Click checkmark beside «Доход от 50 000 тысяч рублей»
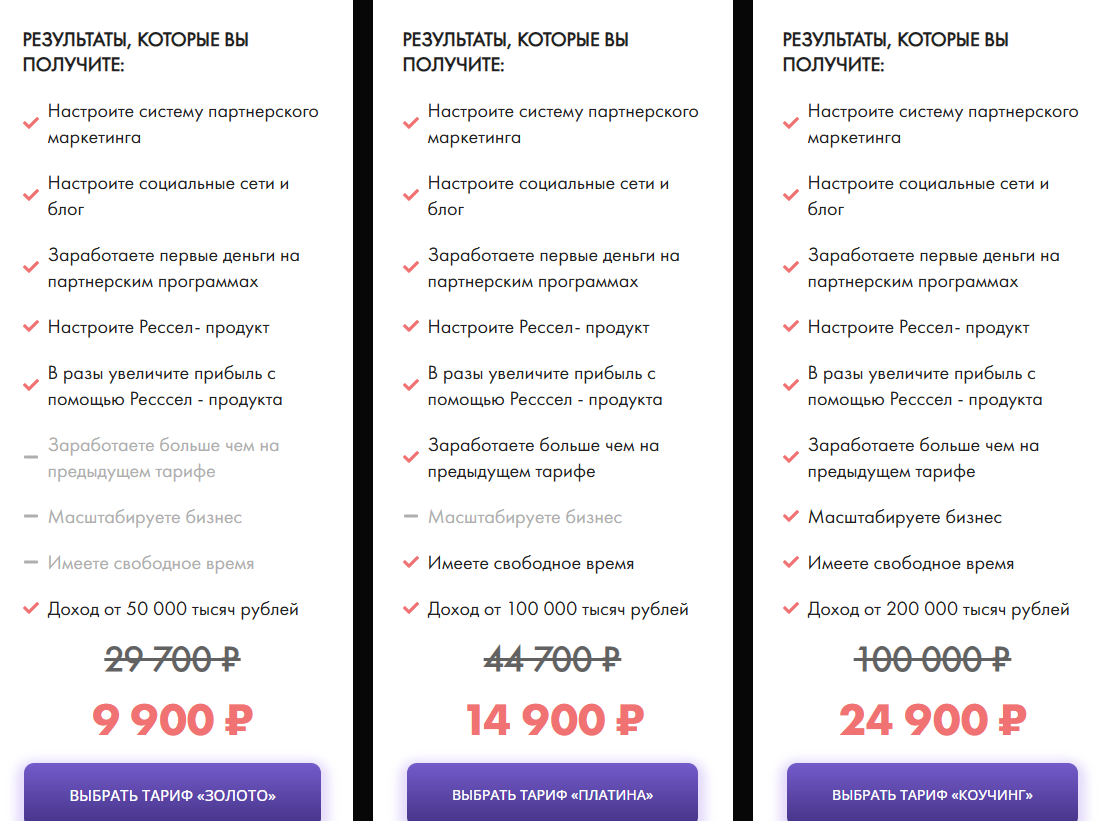Image resolution: width=1104 pixels, height=821 pixels. [x=31, y=608]
